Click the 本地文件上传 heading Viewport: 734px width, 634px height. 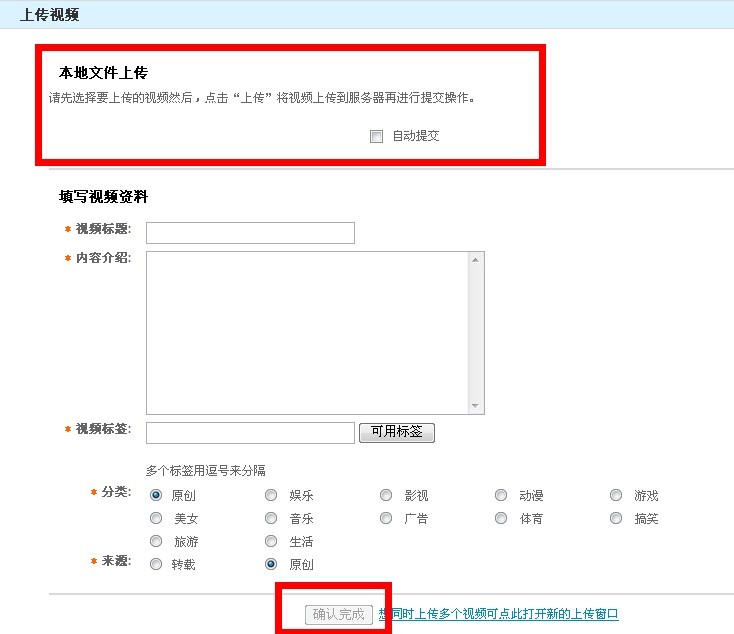coord(103,73)
